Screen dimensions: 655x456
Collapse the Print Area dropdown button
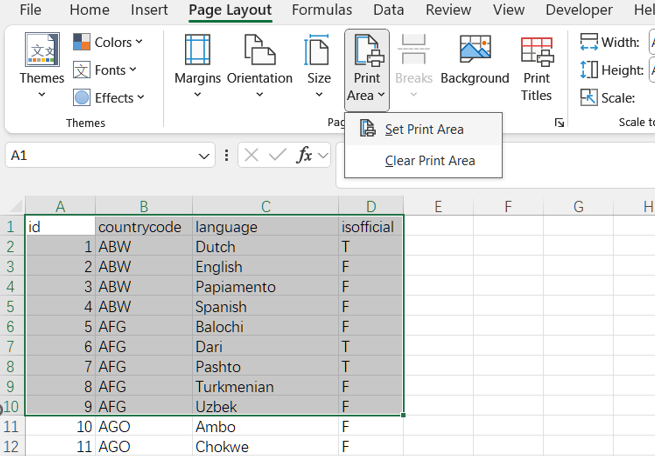[x=366, y=68]
